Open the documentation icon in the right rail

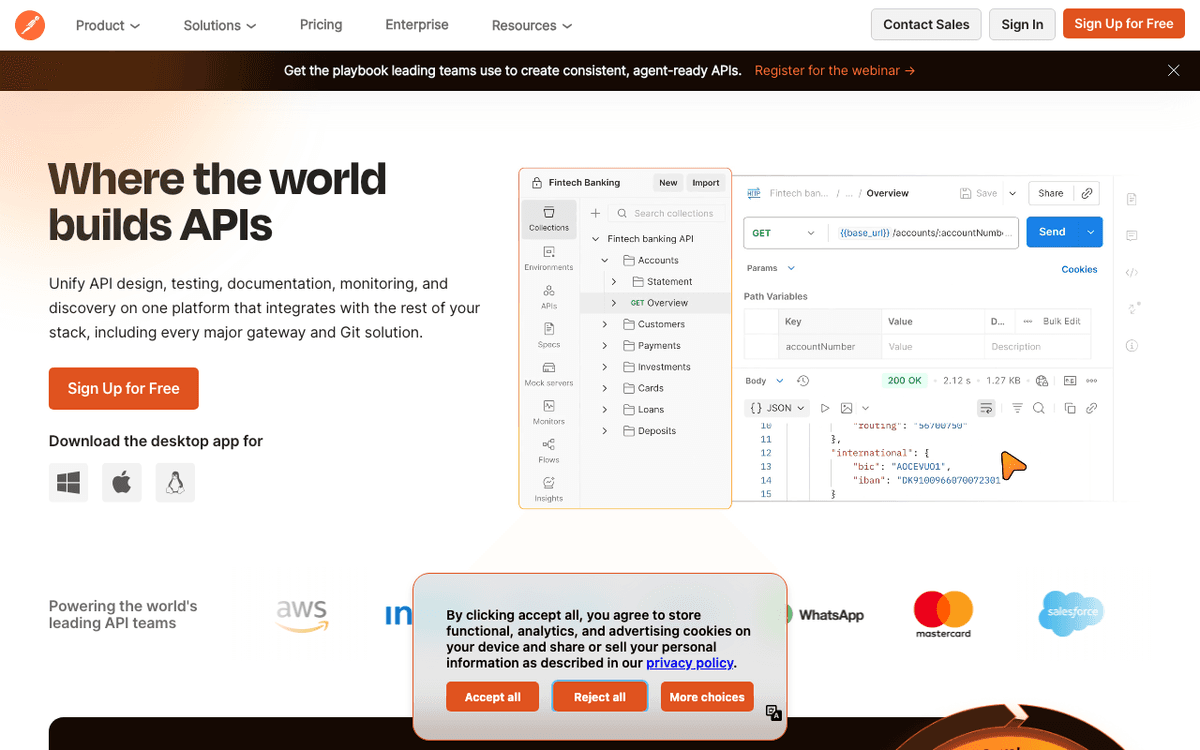(x=1132, y=199)
